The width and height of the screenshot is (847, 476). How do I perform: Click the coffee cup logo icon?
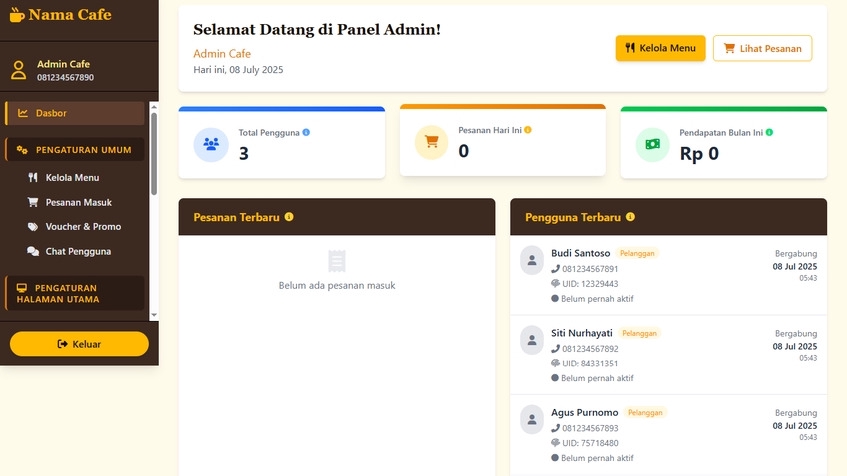pos(17,15)
